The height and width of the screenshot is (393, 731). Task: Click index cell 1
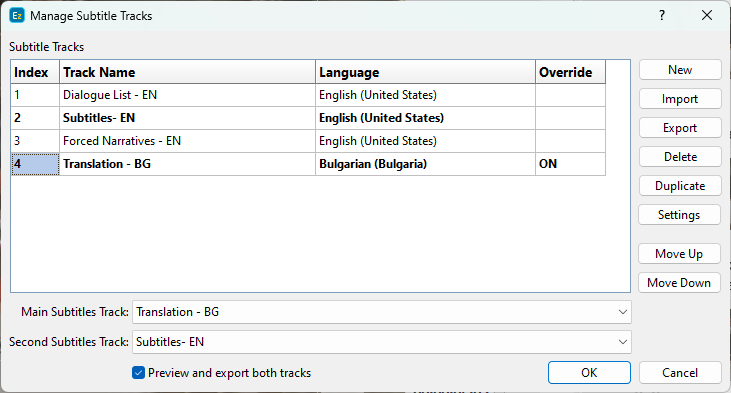pyautogui.click(x=35, y=95)
